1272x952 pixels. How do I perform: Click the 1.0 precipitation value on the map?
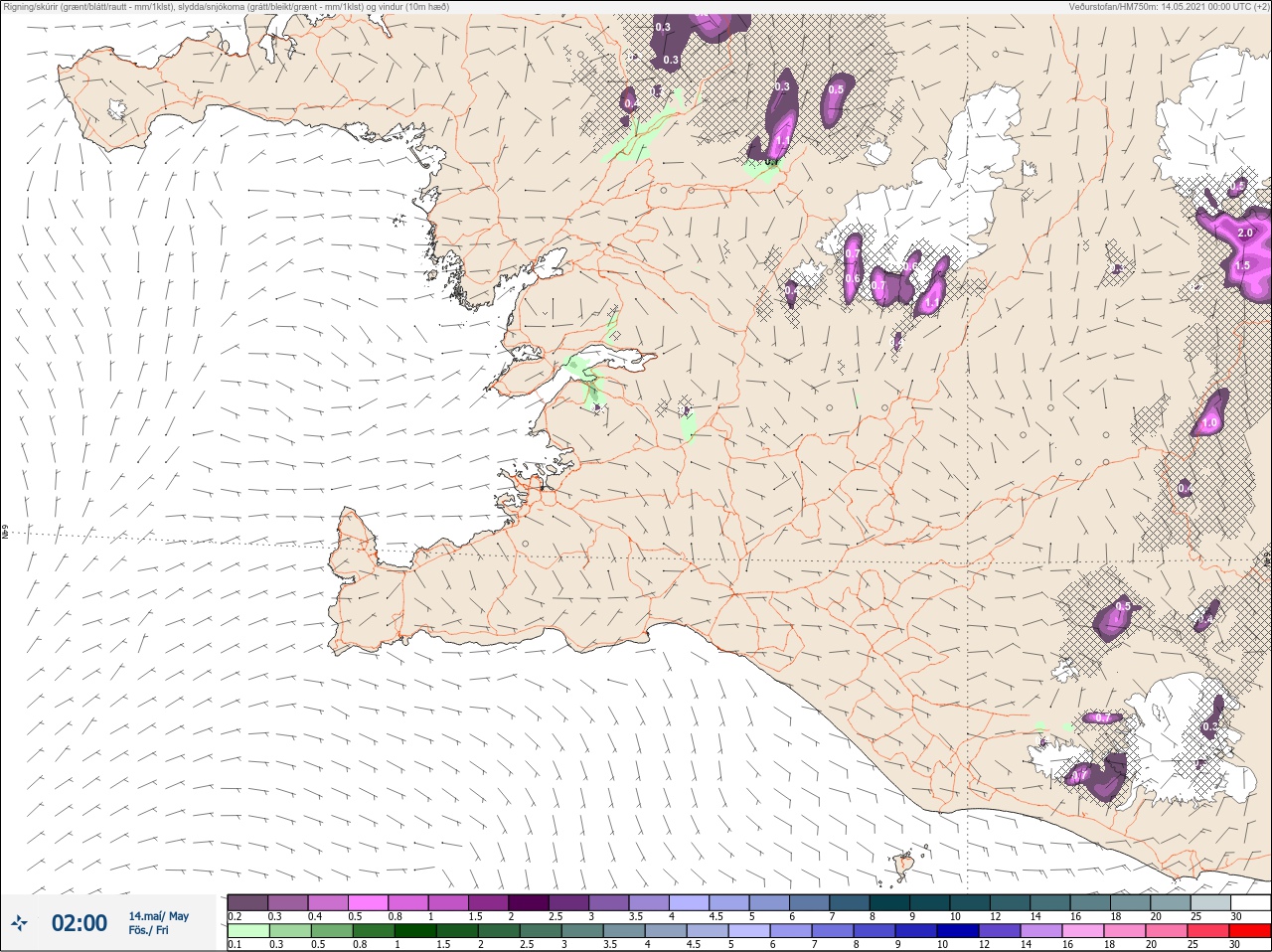pos(1208,423)
